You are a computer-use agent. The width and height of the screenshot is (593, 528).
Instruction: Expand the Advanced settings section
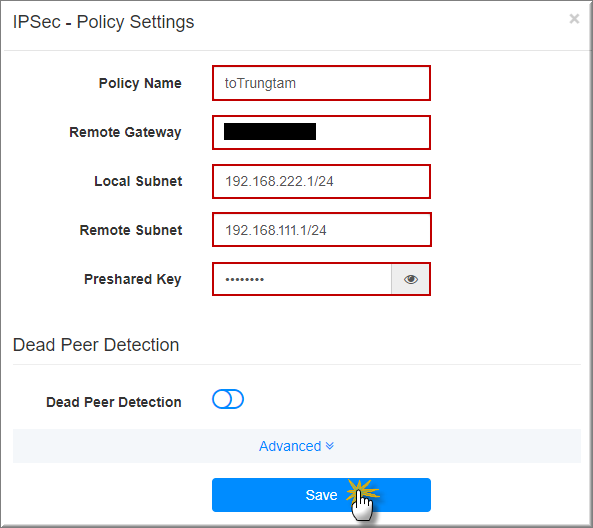[x=296, y=446]
